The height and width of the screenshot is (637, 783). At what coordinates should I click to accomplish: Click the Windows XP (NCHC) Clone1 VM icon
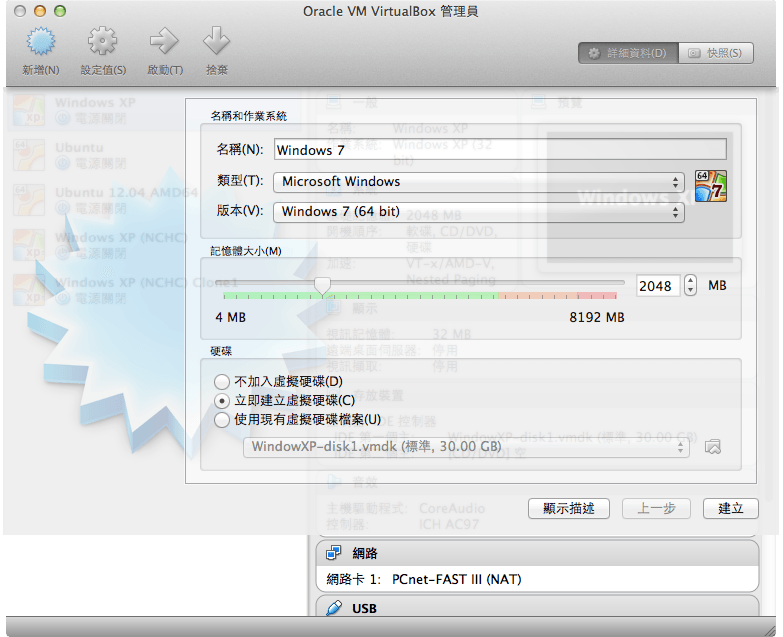28,290
